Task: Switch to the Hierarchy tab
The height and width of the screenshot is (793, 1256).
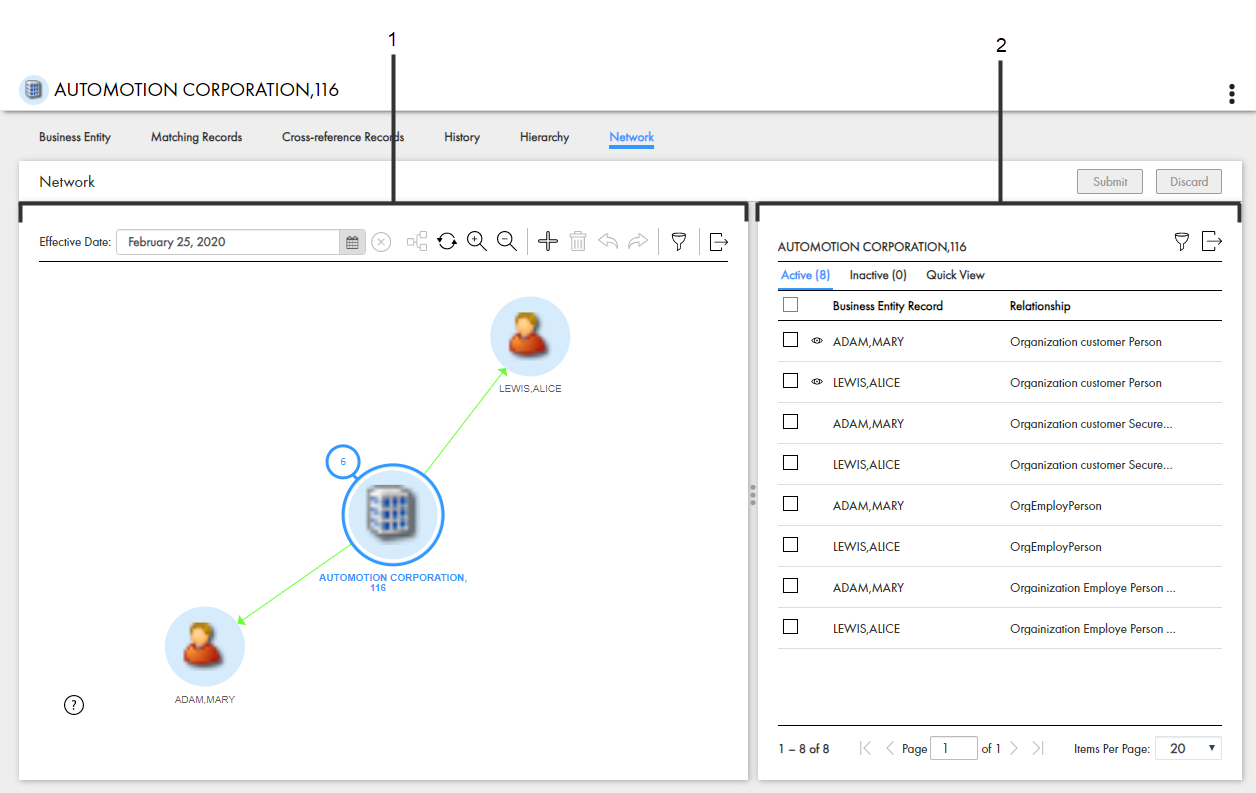Action: [544, 137]
